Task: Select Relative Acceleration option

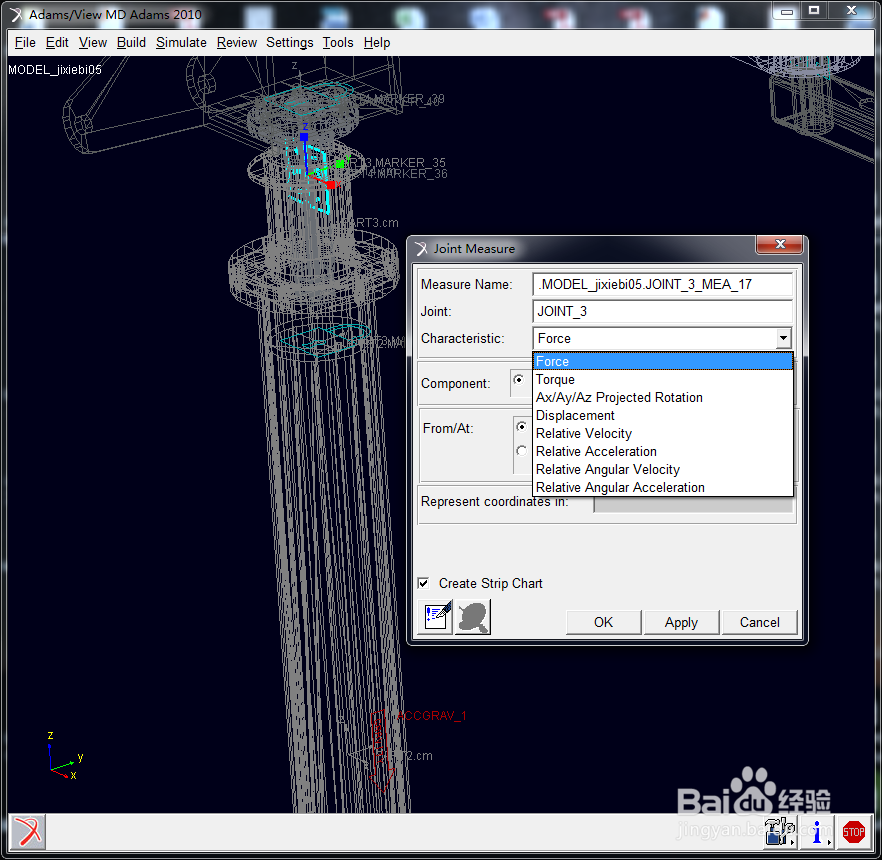Action: point(663,452)
